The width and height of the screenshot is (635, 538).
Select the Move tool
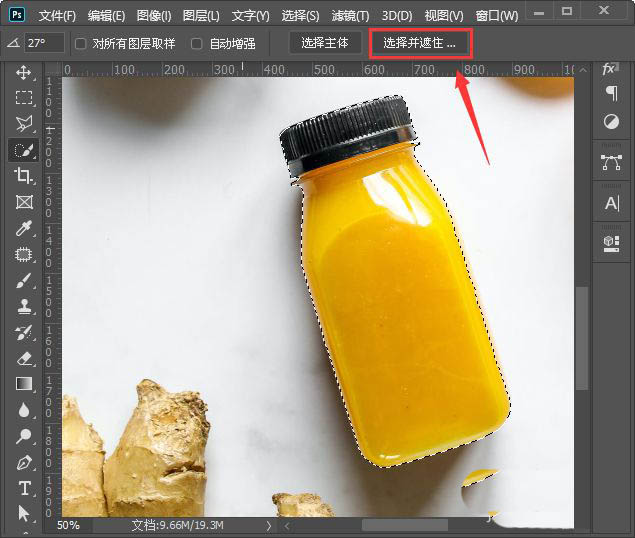tap(23, 73)
